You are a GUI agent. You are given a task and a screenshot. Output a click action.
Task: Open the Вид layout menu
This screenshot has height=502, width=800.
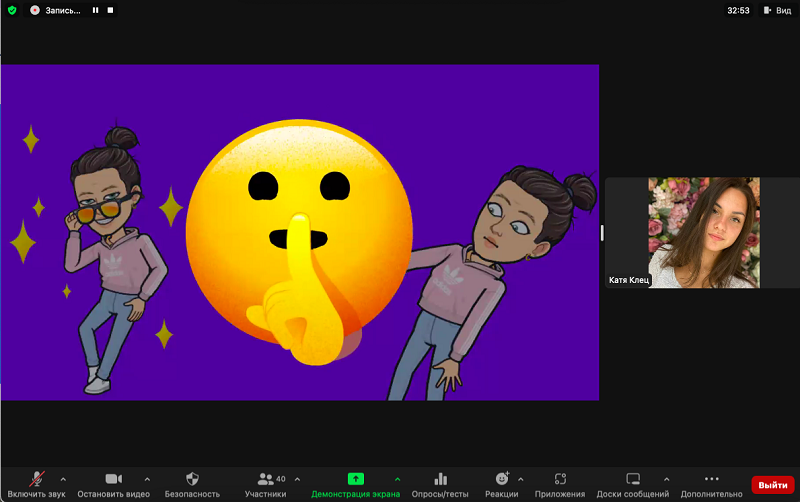[x=777, y=10]
